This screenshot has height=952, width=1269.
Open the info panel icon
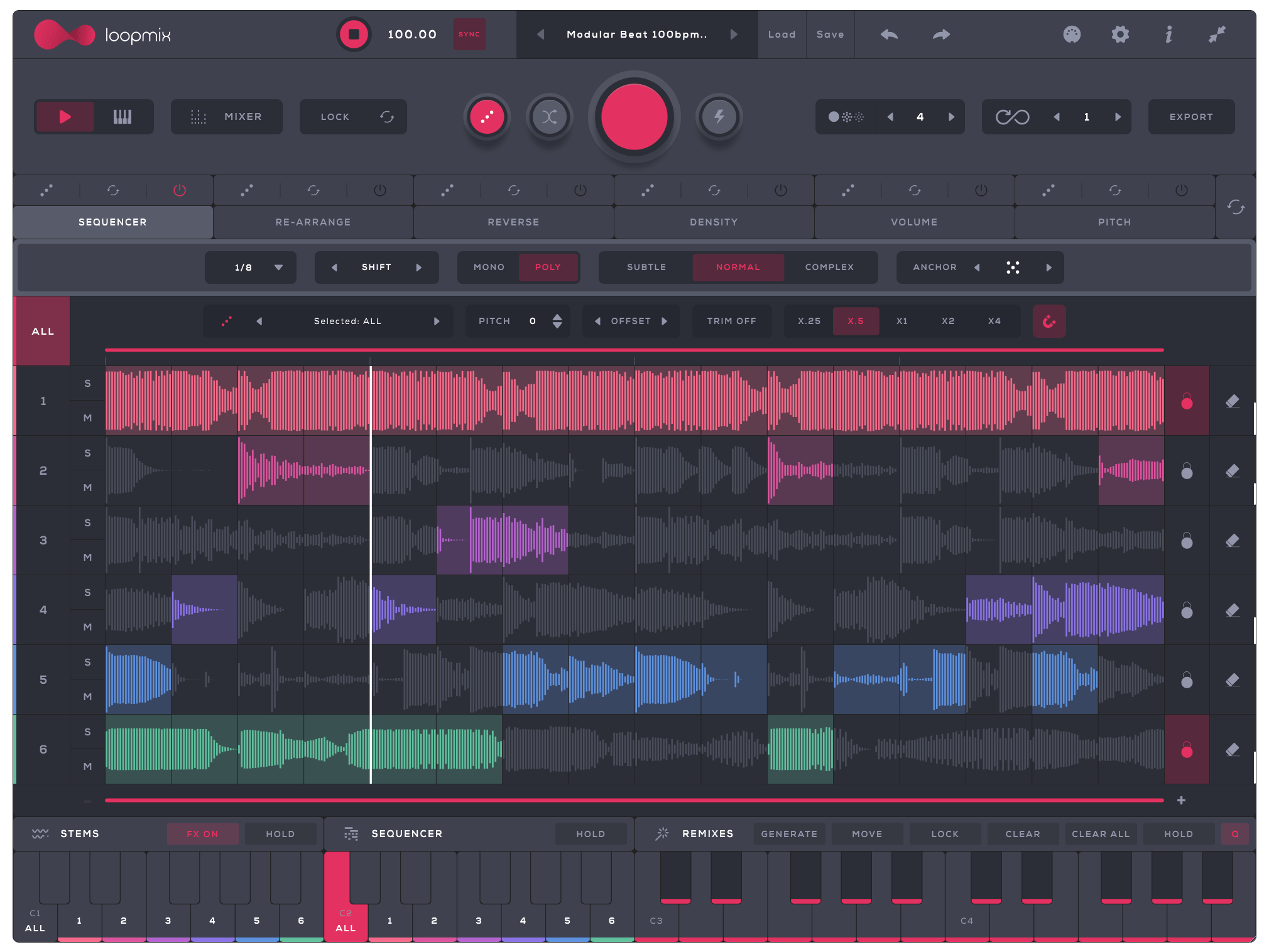pos(1168,35)
